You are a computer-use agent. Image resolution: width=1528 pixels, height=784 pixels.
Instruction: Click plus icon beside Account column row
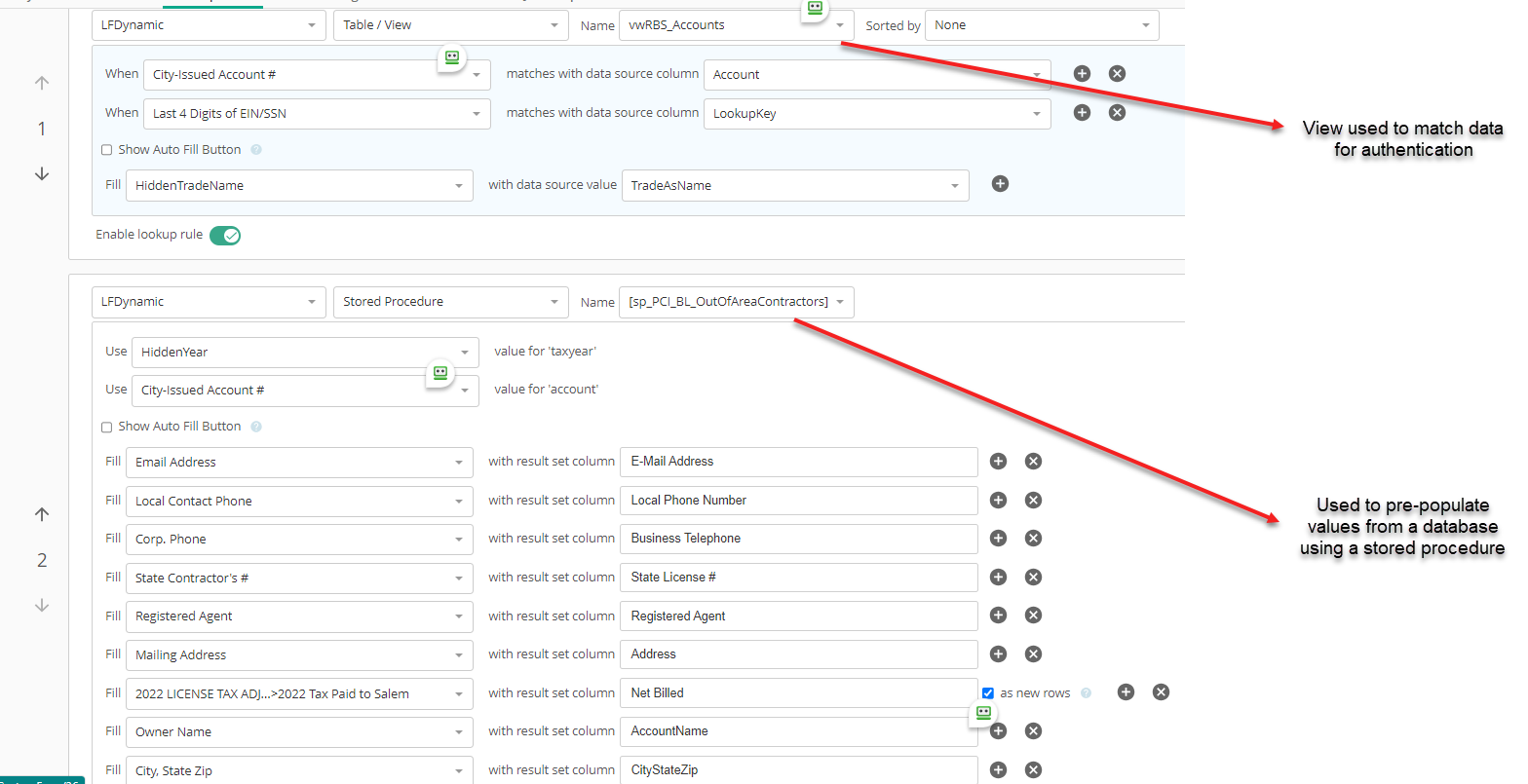point(1082,74)
